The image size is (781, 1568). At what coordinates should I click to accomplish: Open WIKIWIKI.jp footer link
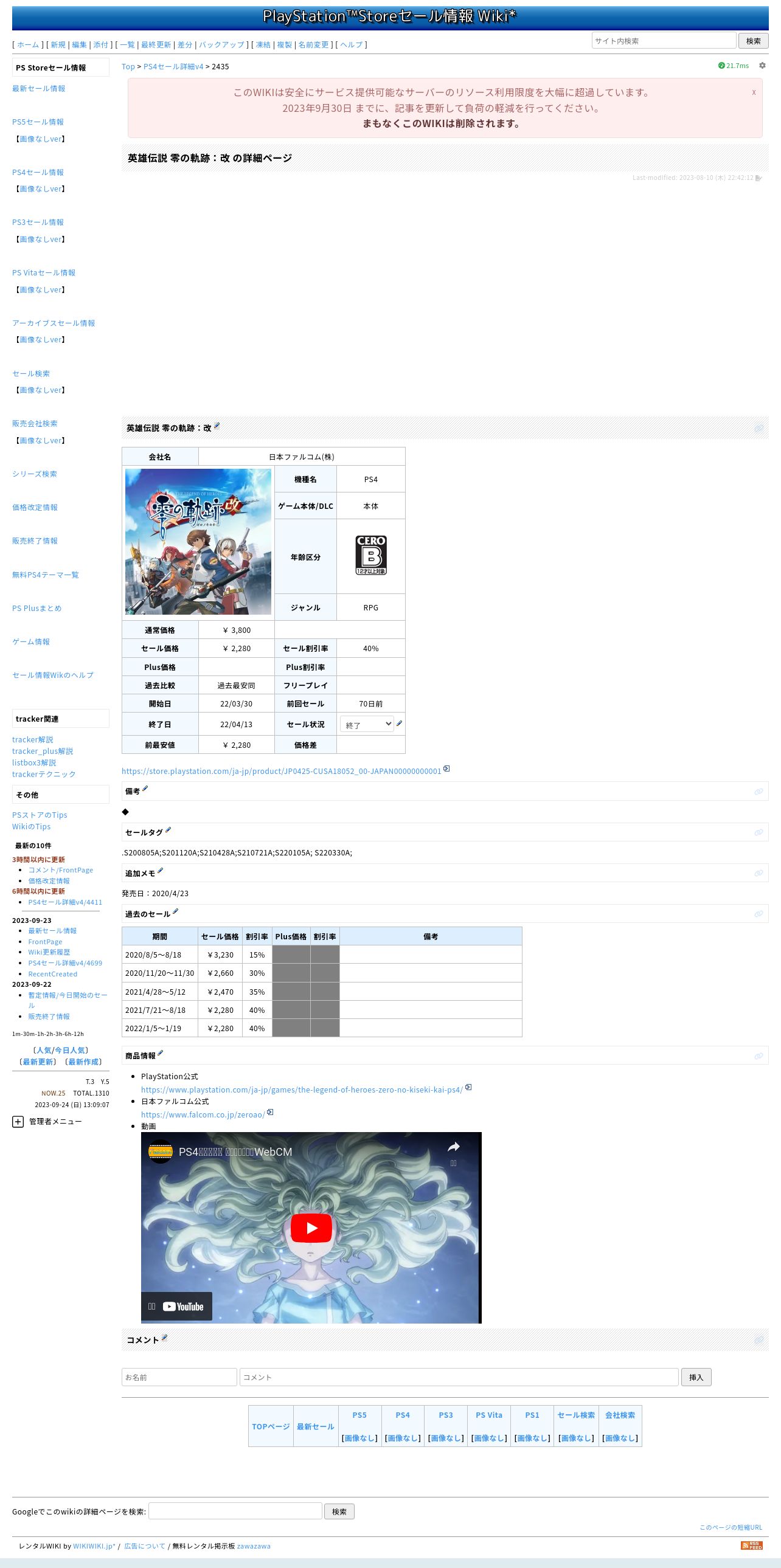(x=94, y=1546)
